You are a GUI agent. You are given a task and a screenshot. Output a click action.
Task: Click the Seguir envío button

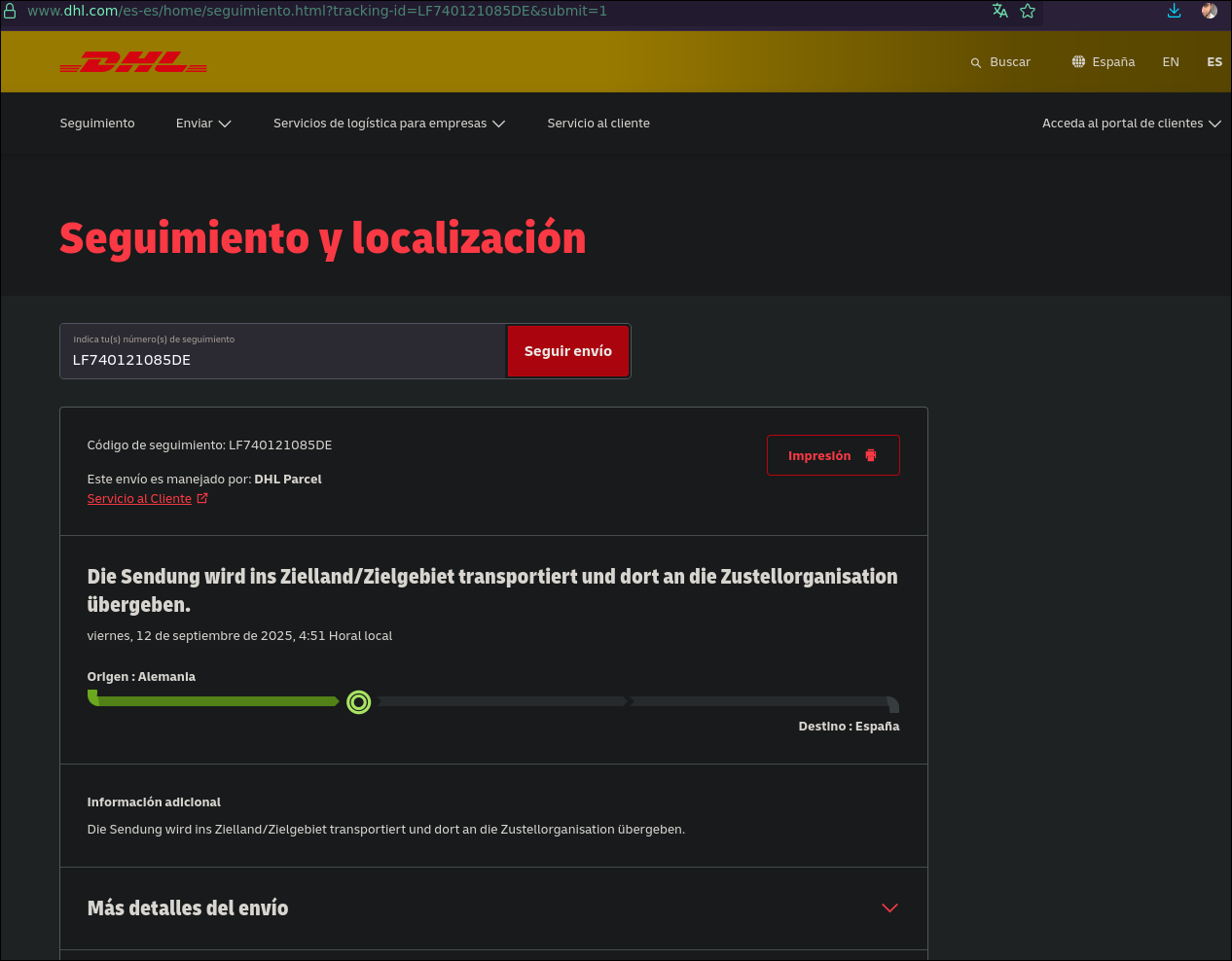point(568,351)
